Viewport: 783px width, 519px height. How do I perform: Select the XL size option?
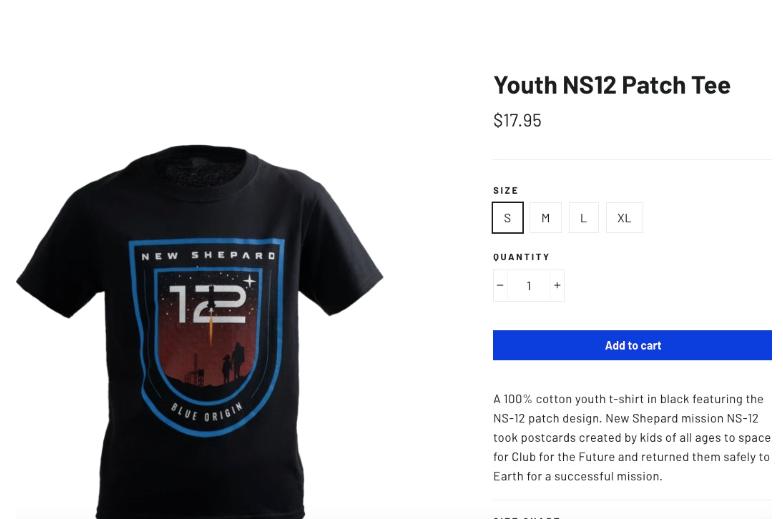click(624, 218)
